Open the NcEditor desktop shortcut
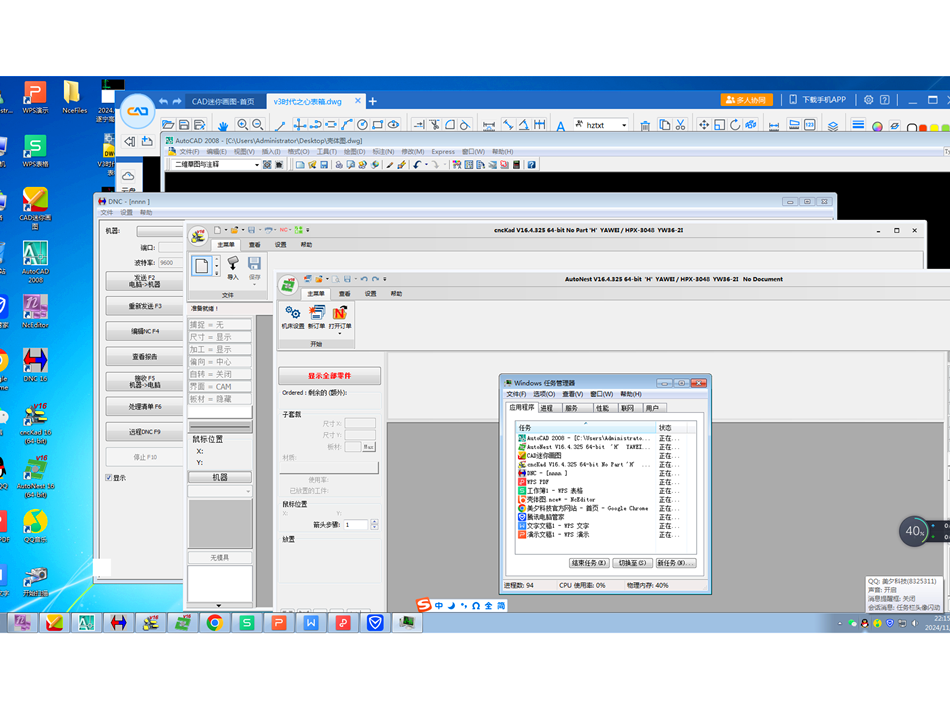Viewport: 950px width, 712px height. tap(35, 311)
